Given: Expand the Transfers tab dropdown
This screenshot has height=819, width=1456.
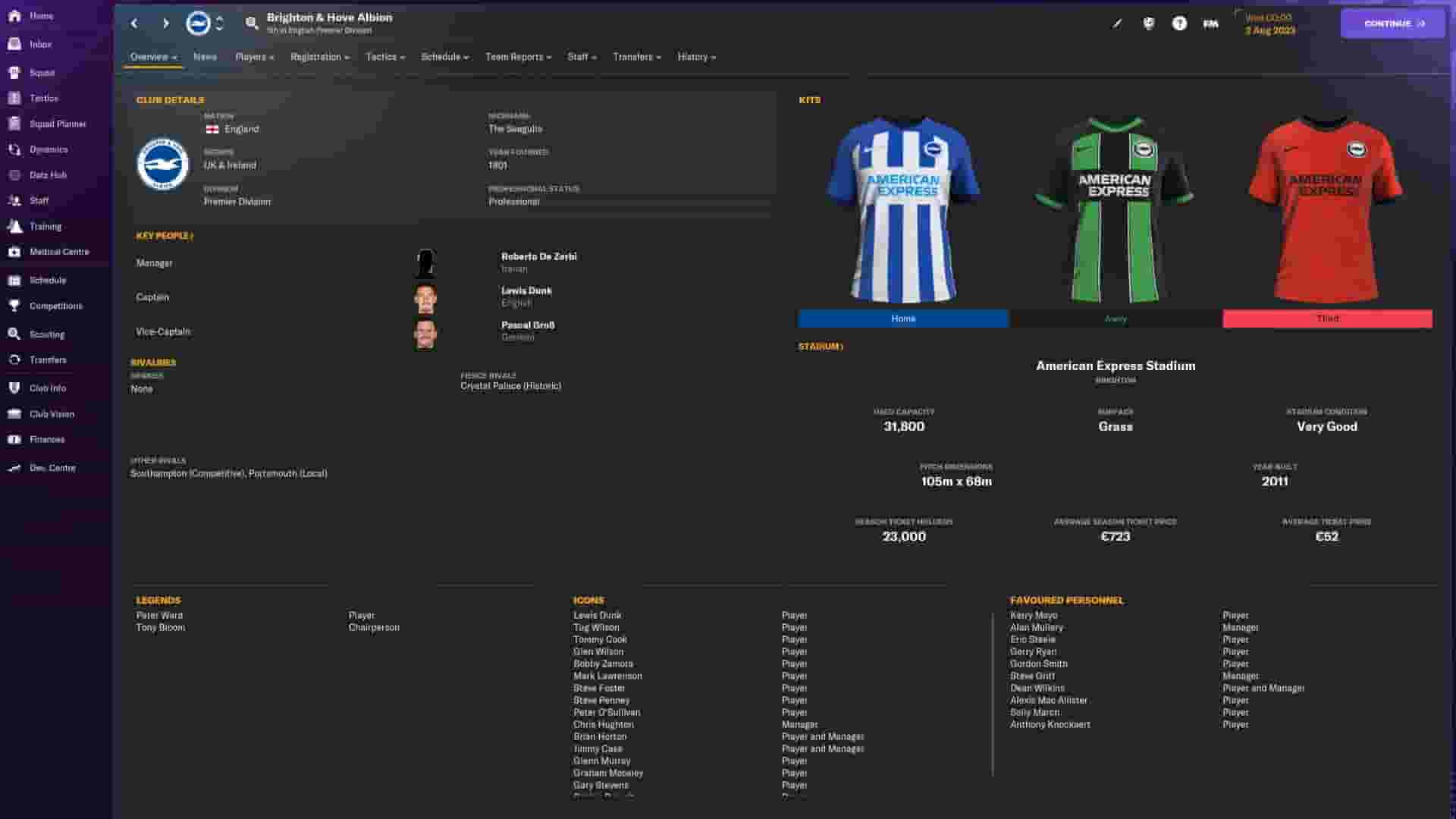Looking at the screenshot, I should click(636, 56).
